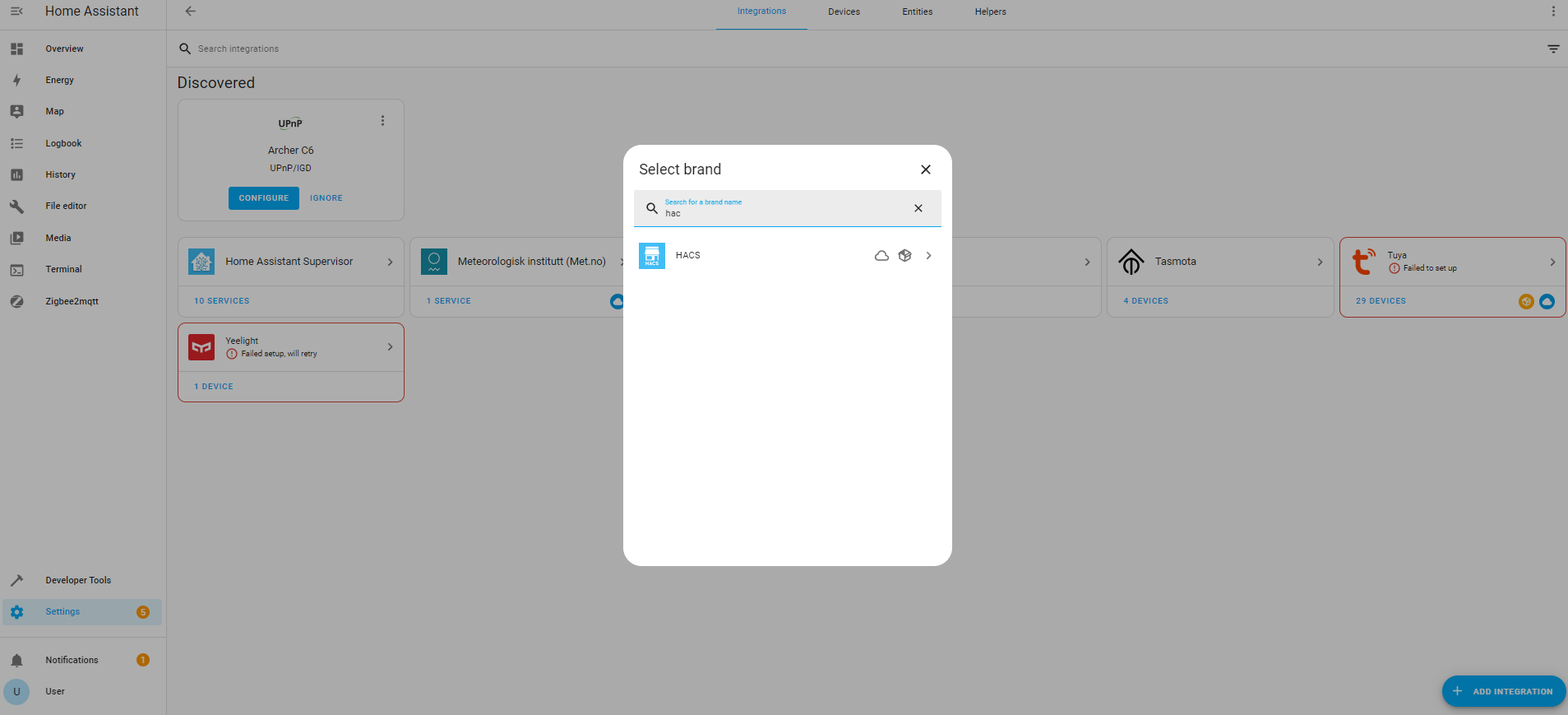Select Zigbee2mqtt in the sidebar
1568x715 pixels.
[x=82, y=301]
